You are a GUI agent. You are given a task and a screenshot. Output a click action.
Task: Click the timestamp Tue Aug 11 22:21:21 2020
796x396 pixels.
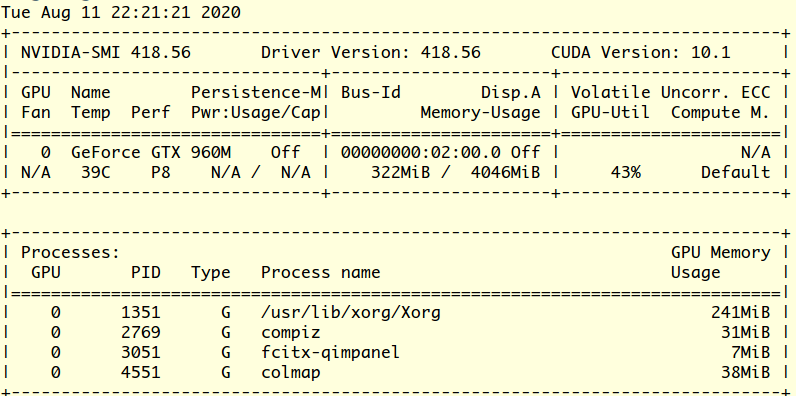tap(121, 12)
